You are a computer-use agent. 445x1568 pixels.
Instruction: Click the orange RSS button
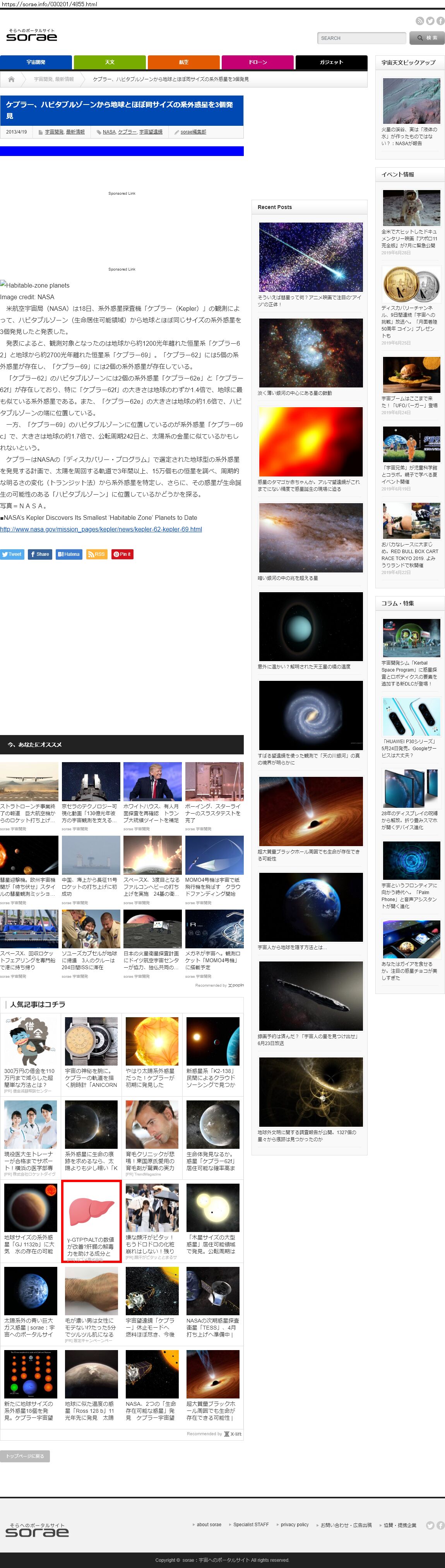(x=97, y=554)
